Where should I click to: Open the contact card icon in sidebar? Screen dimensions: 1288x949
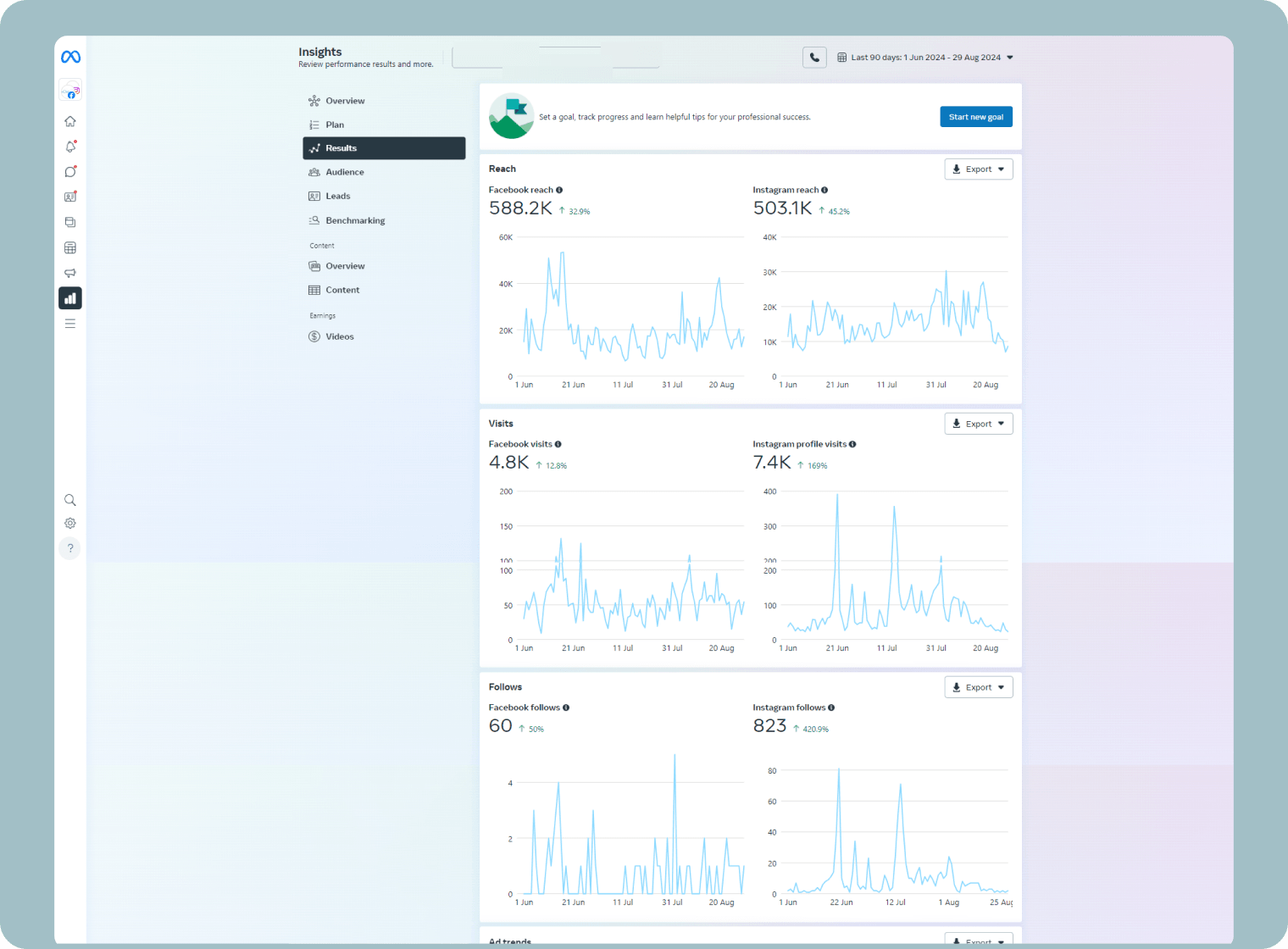(70, 197)
